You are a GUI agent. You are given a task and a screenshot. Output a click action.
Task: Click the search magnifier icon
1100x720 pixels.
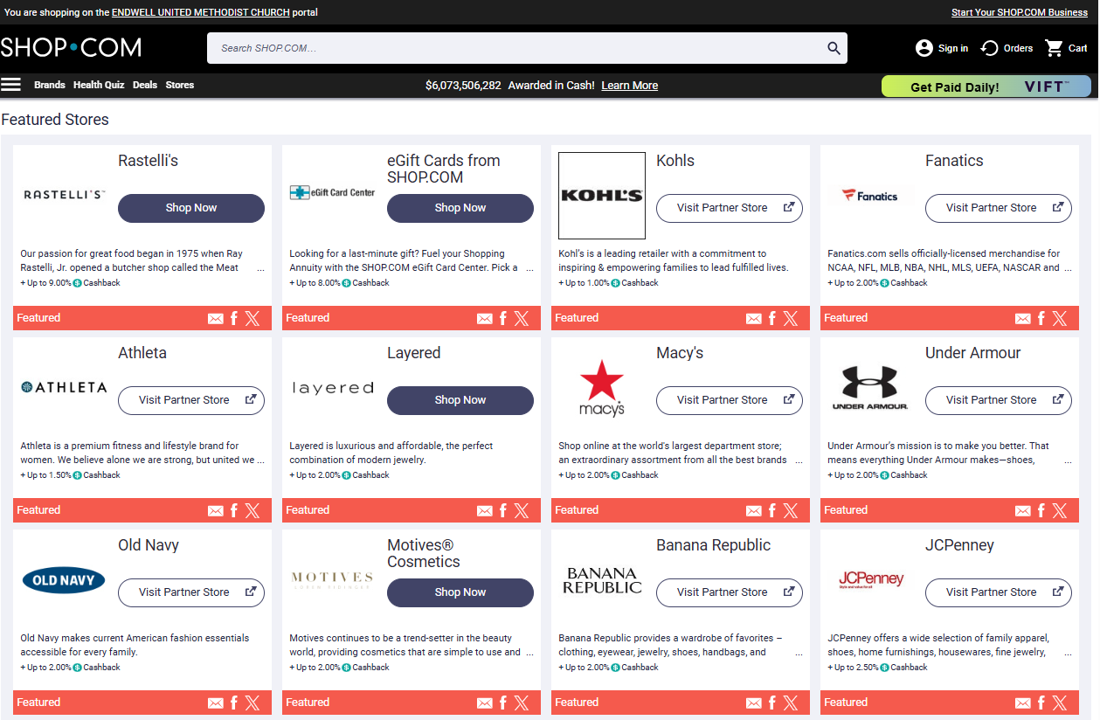pyautogui.click(x=833, y=48)
